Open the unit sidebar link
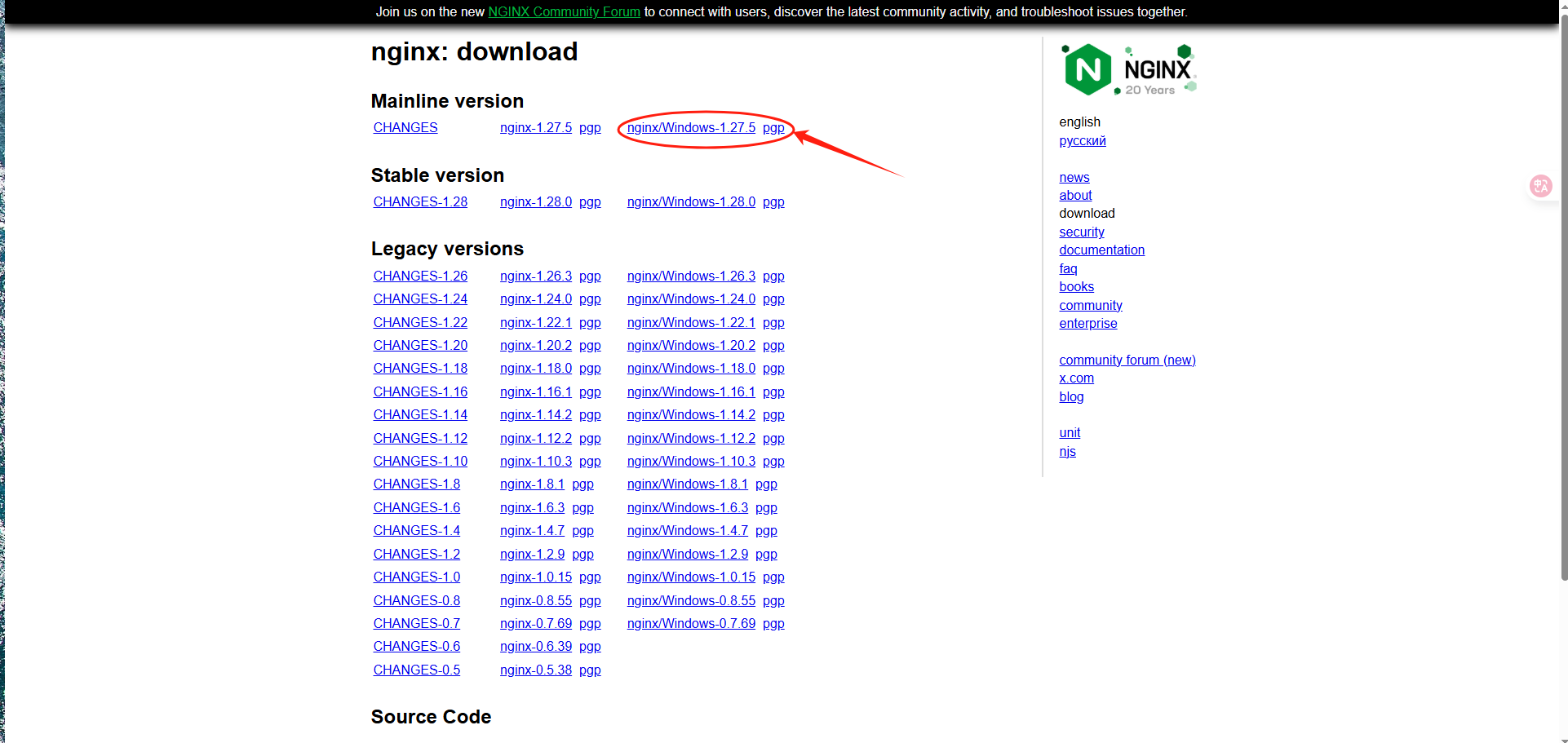 click(x=1070, y=433)
